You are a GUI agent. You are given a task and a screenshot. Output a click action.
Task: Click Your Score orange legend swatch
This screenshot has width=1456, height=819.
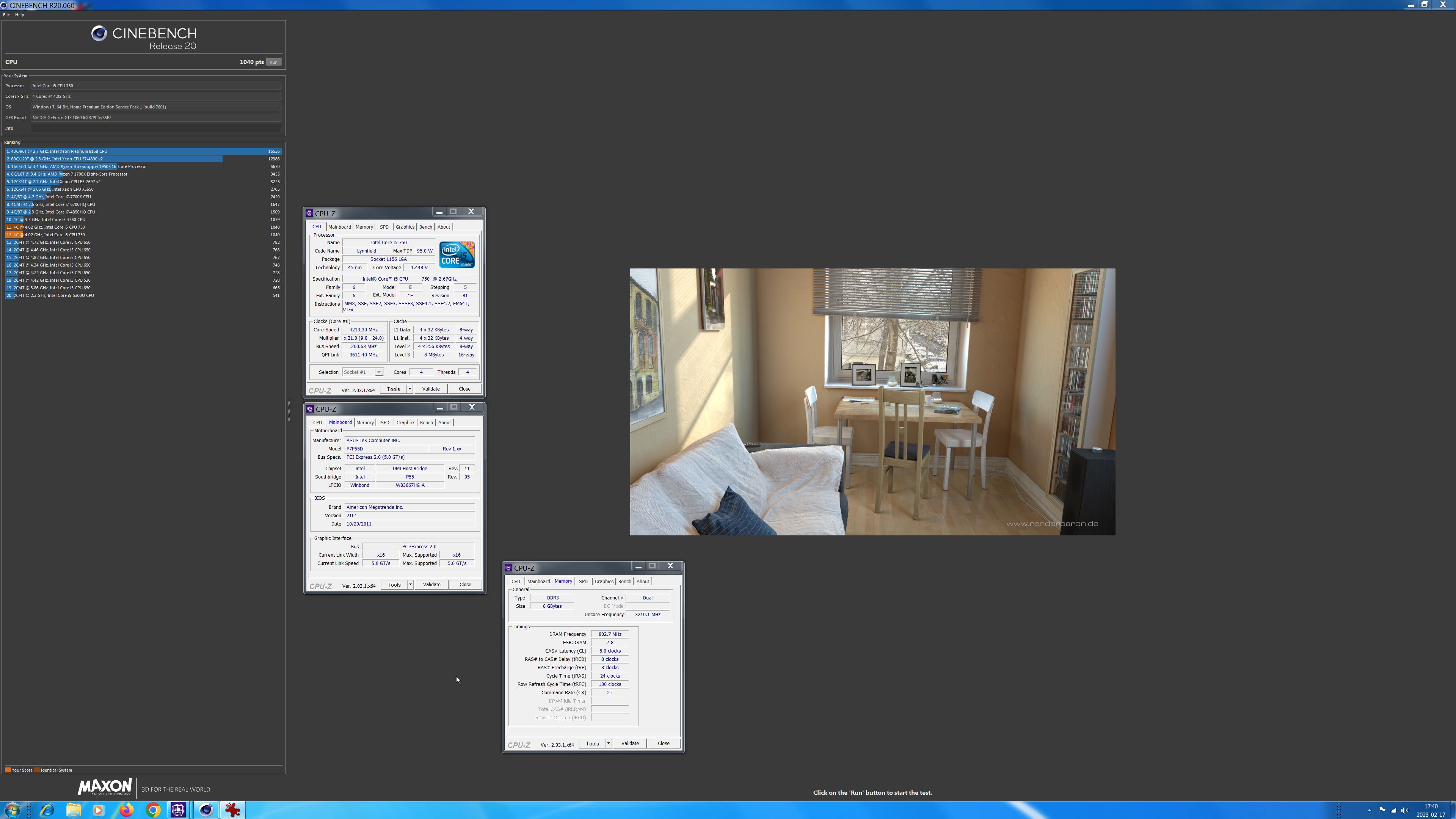(8, 770)
